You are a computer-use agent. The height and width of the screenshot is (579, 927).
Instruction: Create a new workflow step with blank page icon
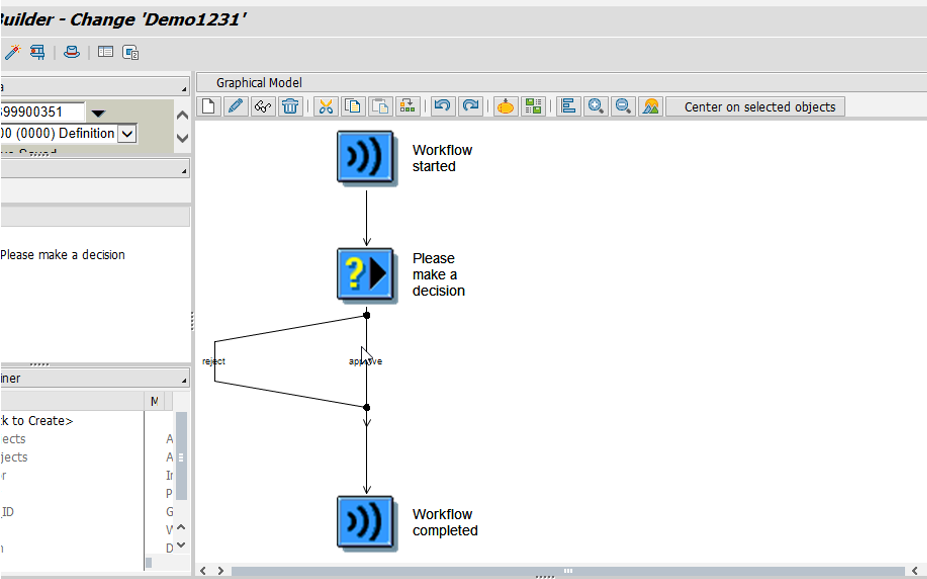[208, 106]
